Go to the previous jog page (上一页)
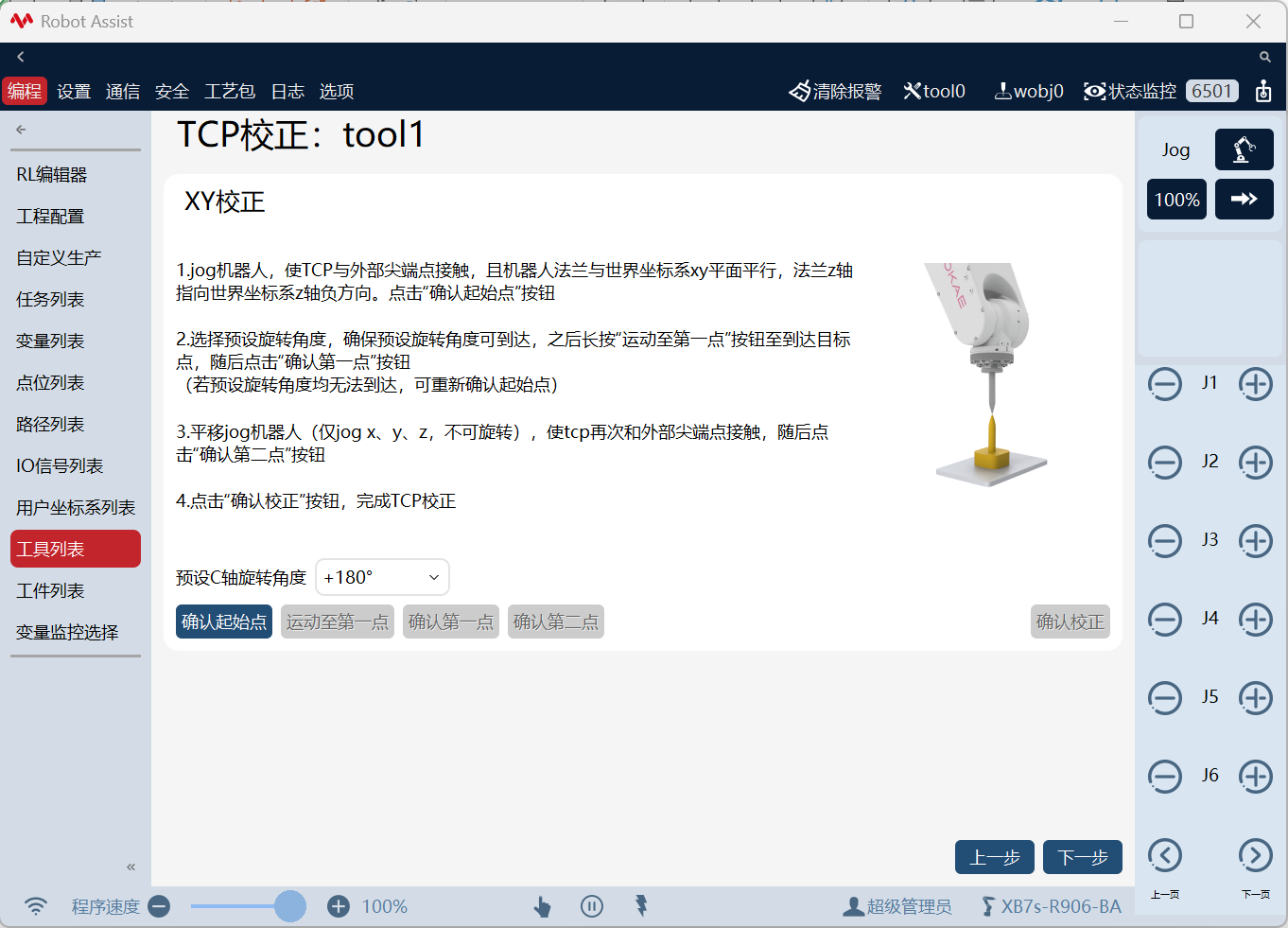This screenshot has height=928, width=1288. pos(1165,856)
